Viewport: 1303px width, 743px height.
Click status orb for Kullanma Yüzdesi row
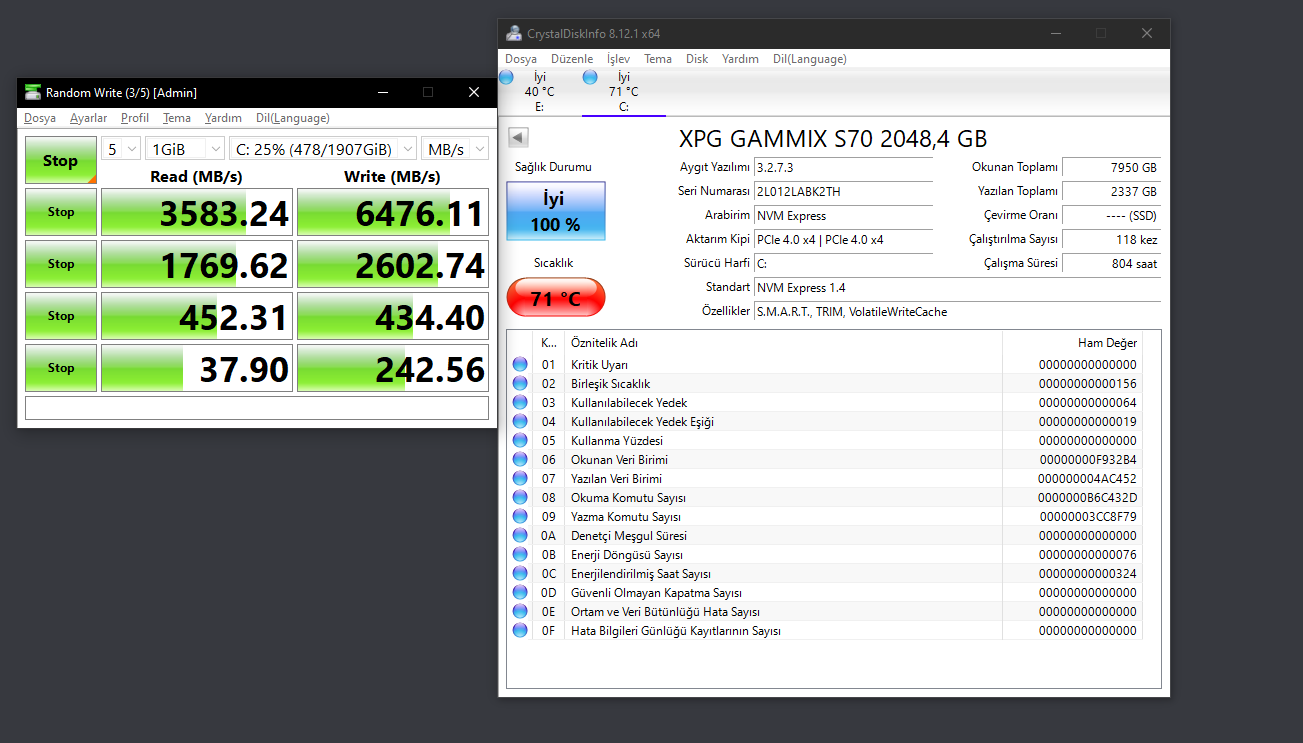[520, 440]
